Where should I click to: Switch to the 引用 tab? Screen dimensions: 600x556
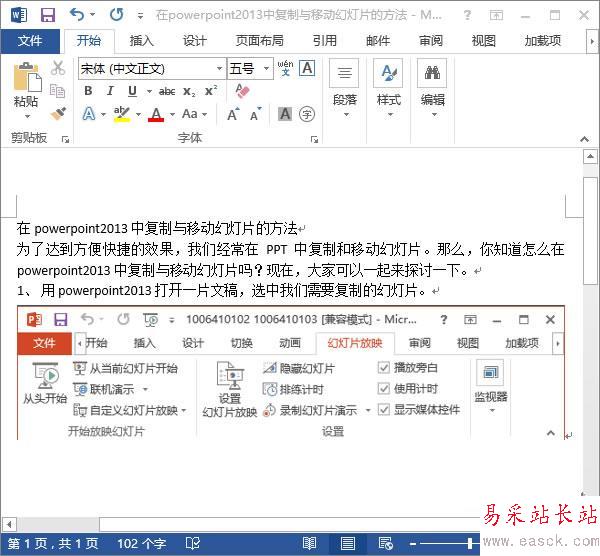coord(324,41)
